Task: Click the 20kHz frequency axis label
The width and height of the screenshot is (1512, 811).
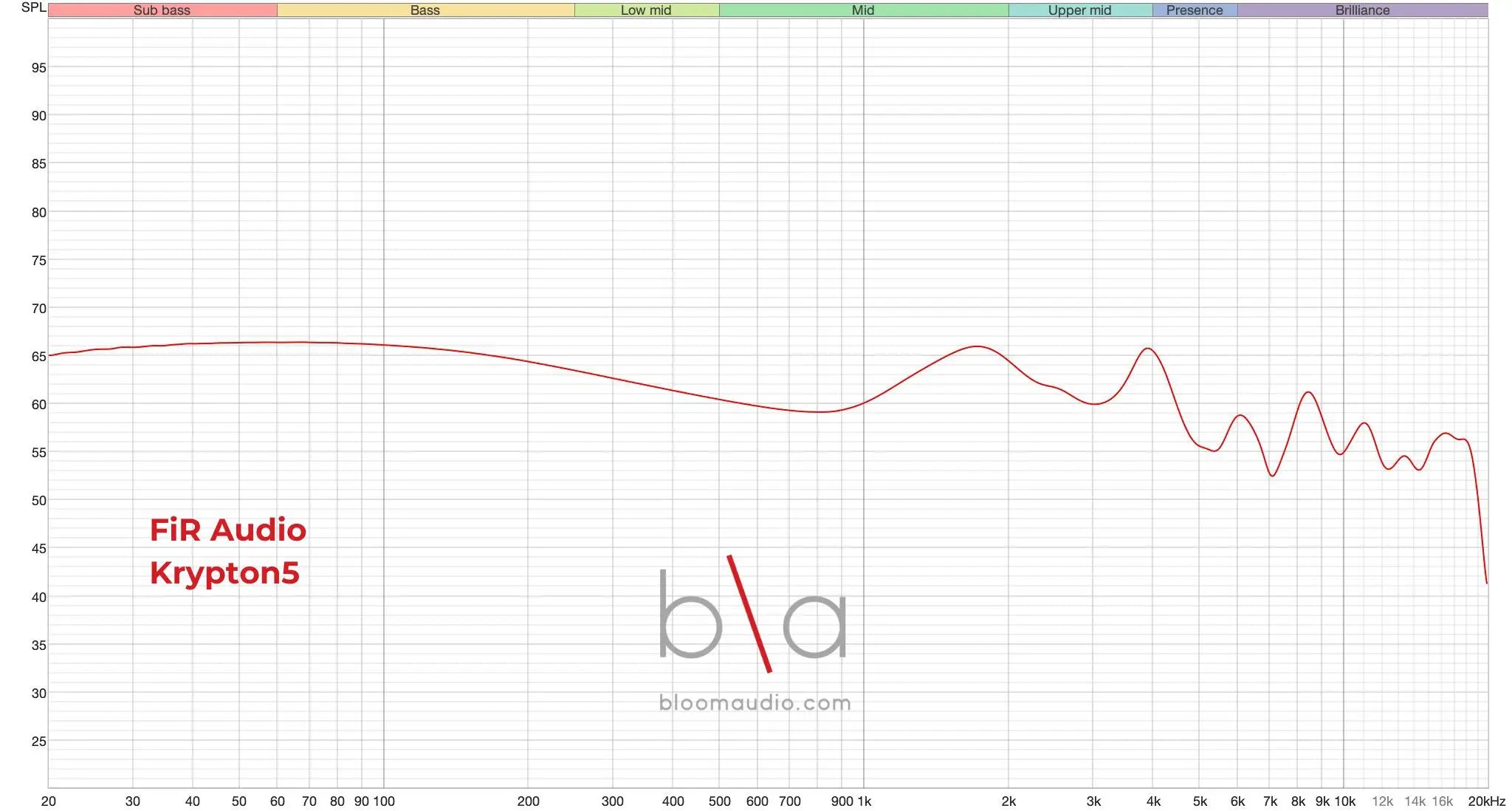Action: tap(1486, 801)
